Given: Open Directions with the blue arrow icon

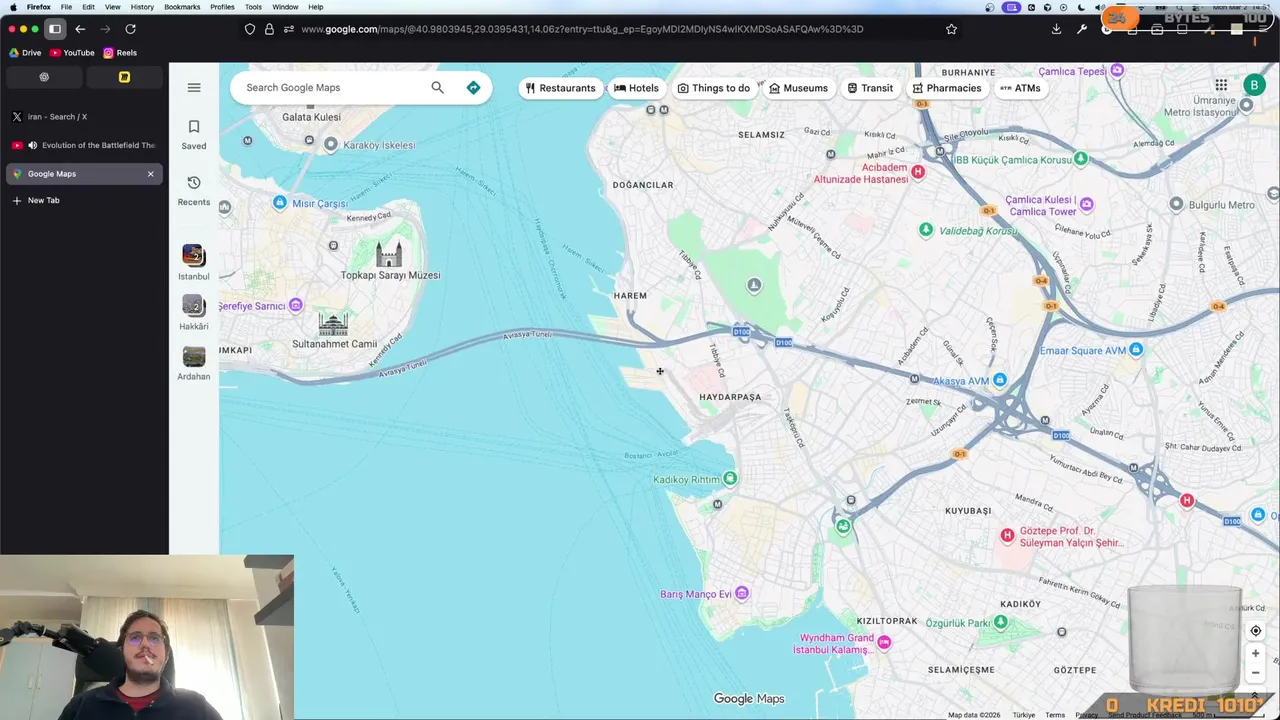Looking at the screenshot, I should (473, 88).
